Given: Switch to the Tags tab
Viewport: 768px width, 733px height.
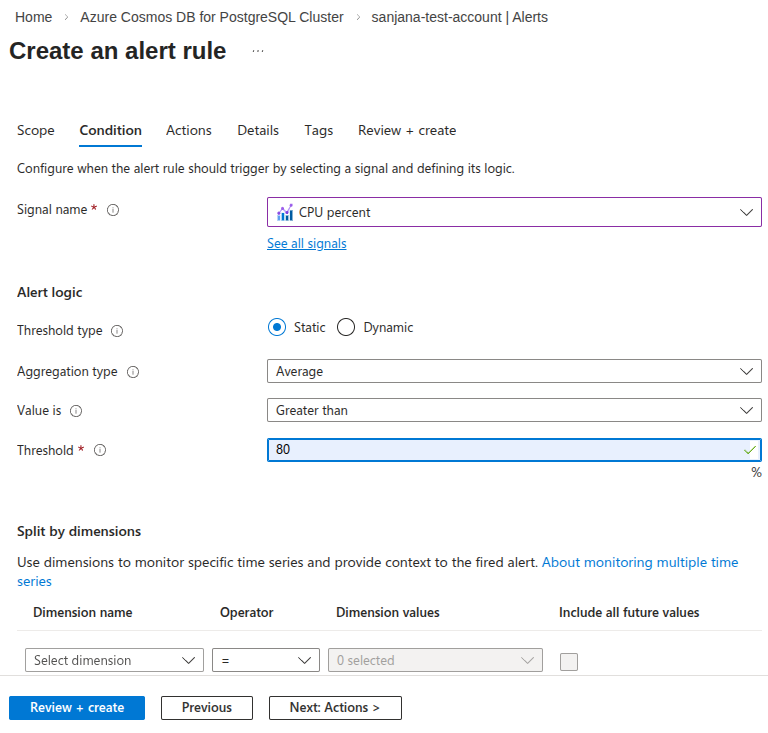Looking at the screenshot, I should pyautogui.click(x=318, y=131).
